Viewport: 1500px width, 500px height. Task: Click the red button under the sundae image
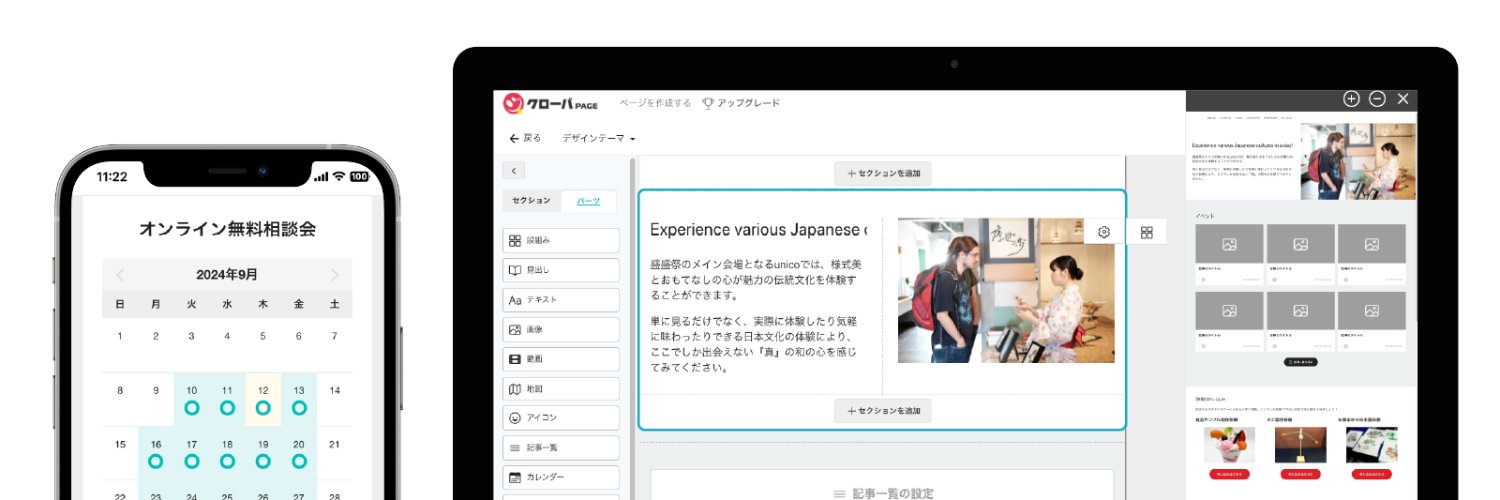click(x=1229, y=474)
